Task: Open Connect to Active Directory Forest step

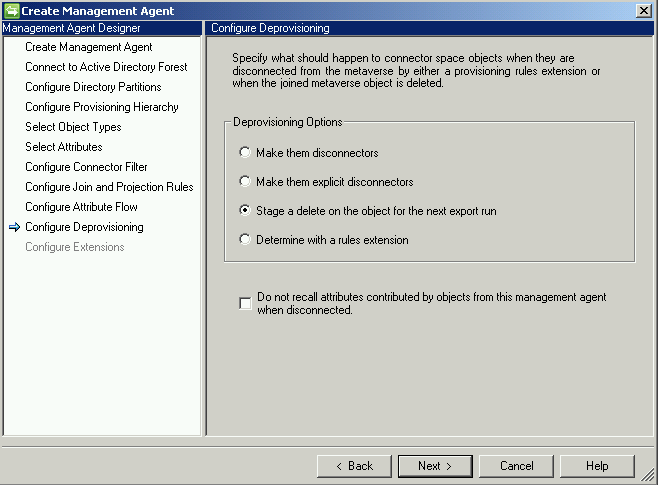Action: pyautogui.click(x=106, y=67)
